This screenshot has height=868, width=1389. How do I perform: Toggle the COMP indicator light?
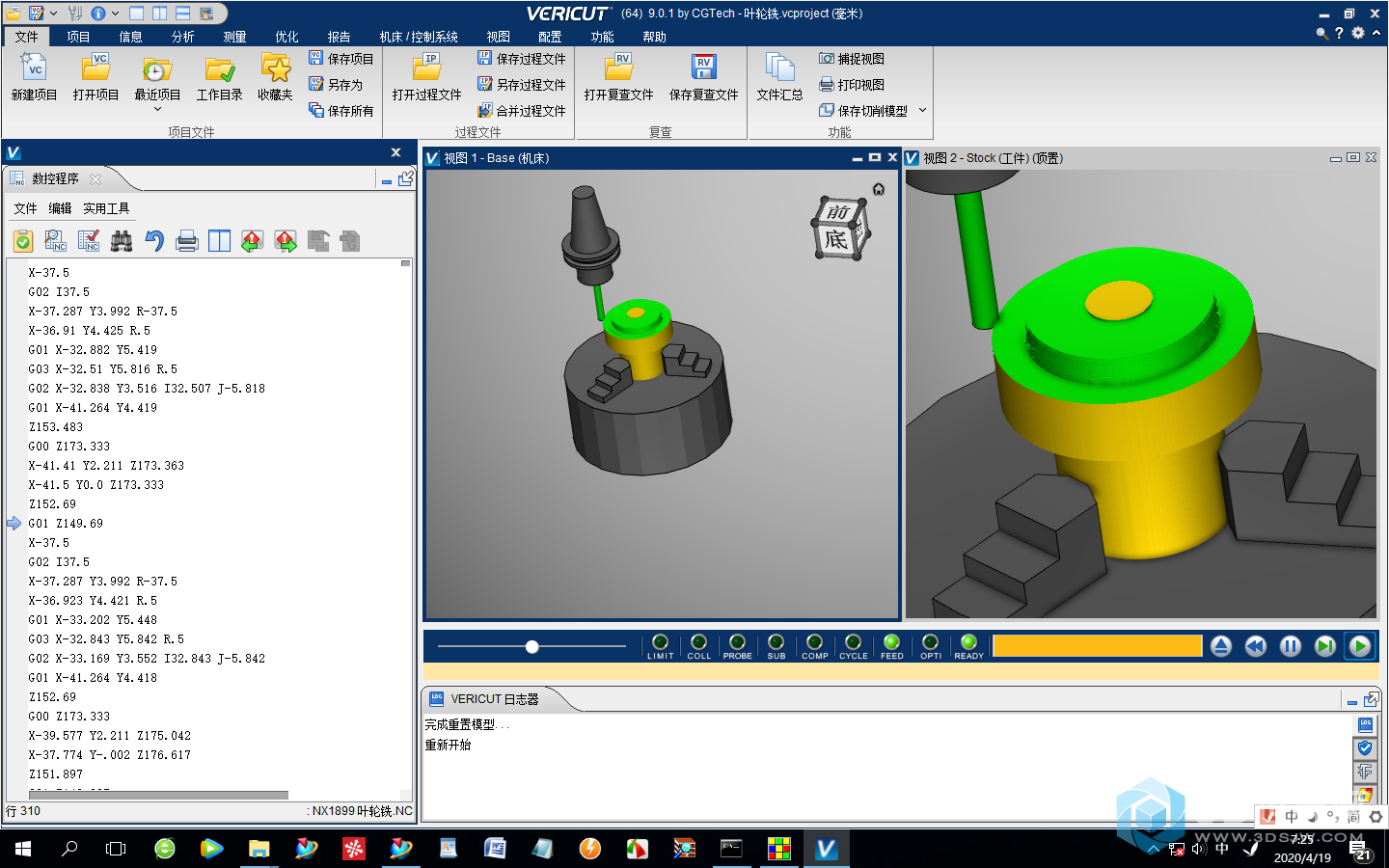coord(815,642)
